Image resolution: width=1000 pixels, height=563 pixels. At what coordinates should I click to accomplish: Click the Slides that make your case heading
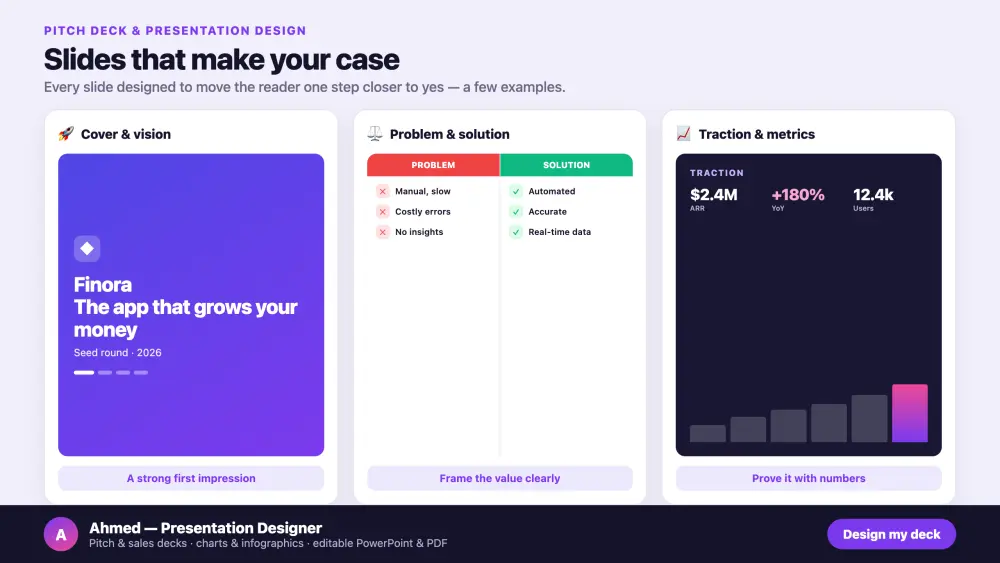point(221,59)
